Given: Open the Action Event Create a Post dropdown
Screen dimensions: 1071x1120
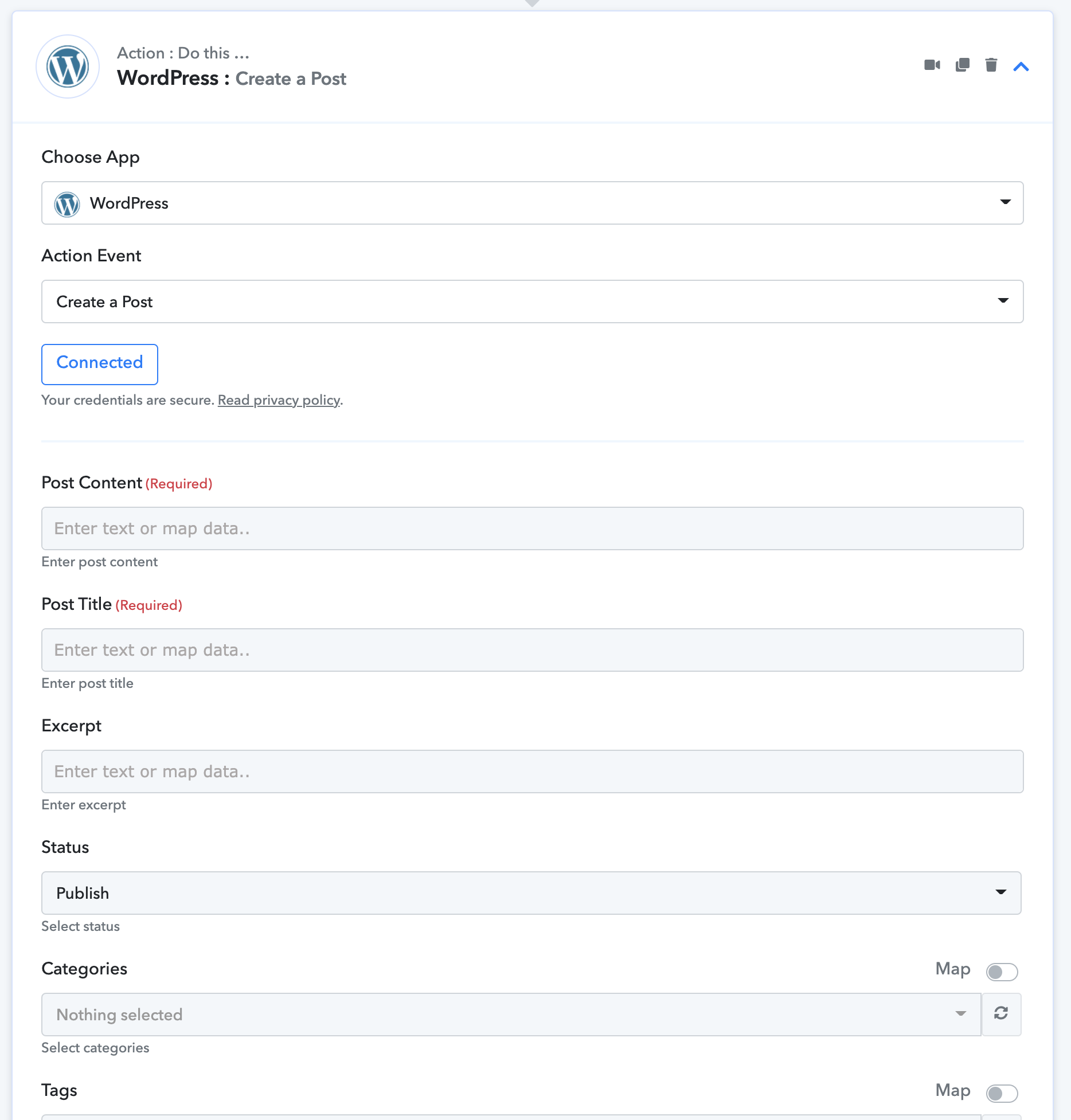Looking at the screenshot, I should pos(532,301).
